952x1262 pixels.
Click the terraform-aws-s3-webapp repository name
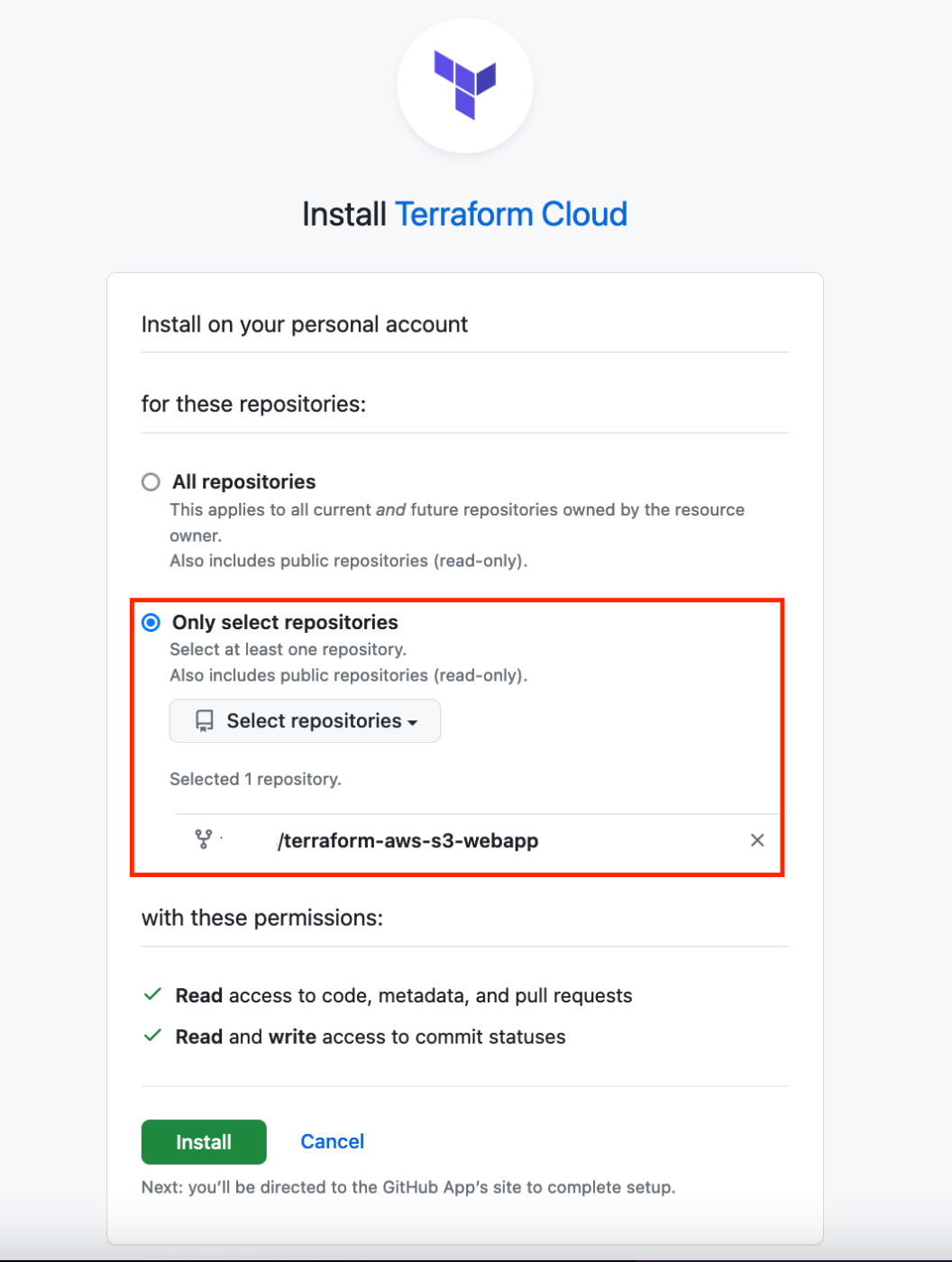(x=407, y=841)
